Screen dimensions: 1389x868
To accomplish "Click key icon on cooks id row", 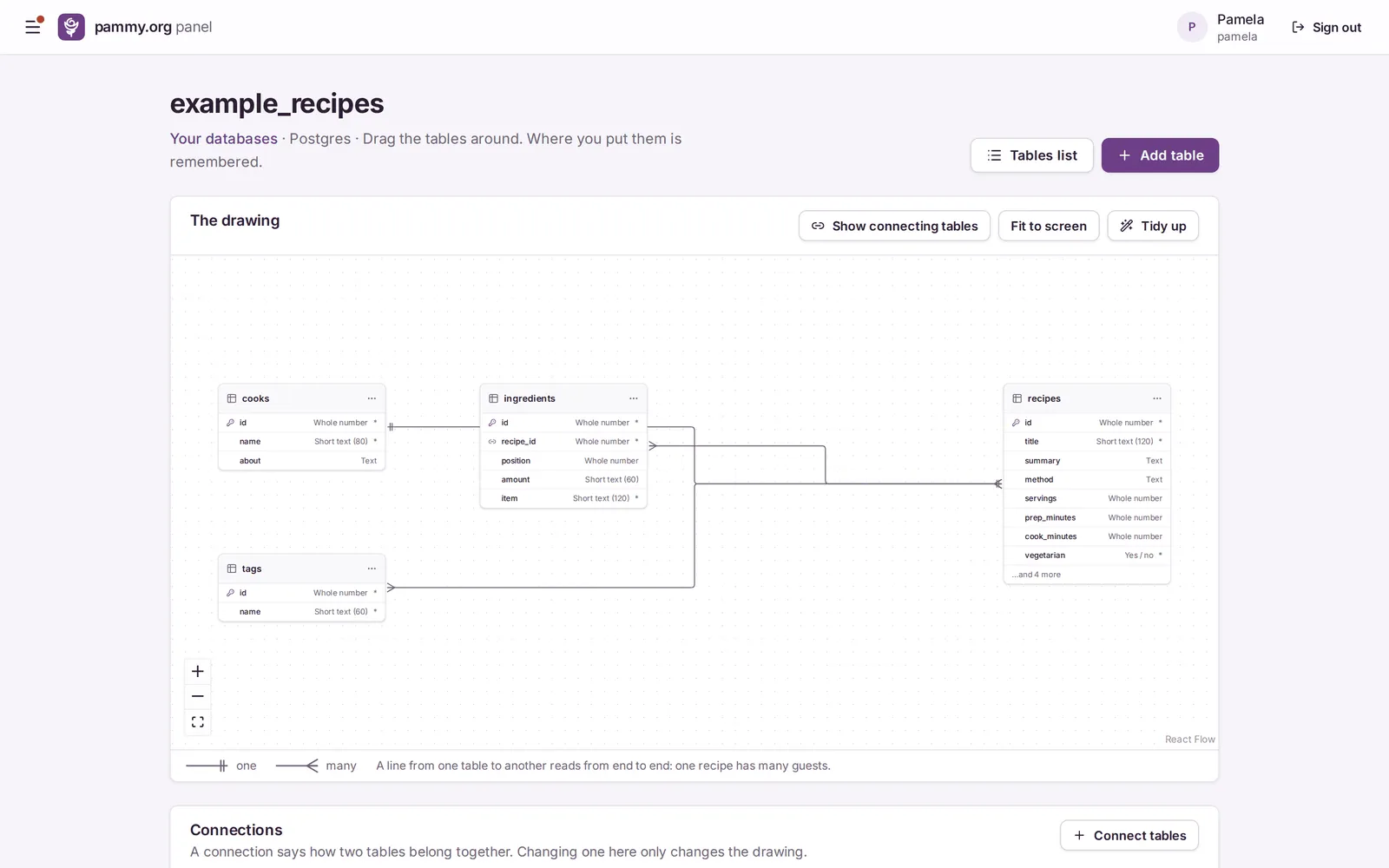I will [x=231, y=423].
